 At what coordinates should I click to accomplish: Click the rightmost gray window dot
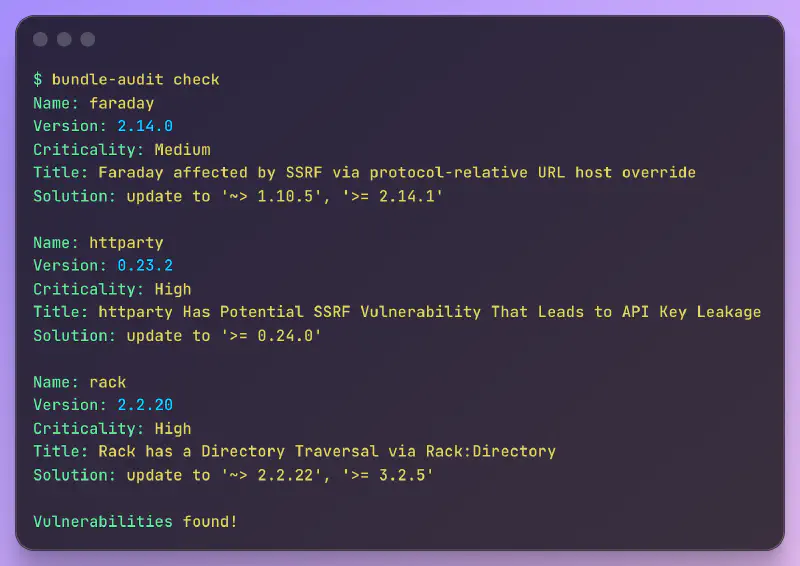88,39
